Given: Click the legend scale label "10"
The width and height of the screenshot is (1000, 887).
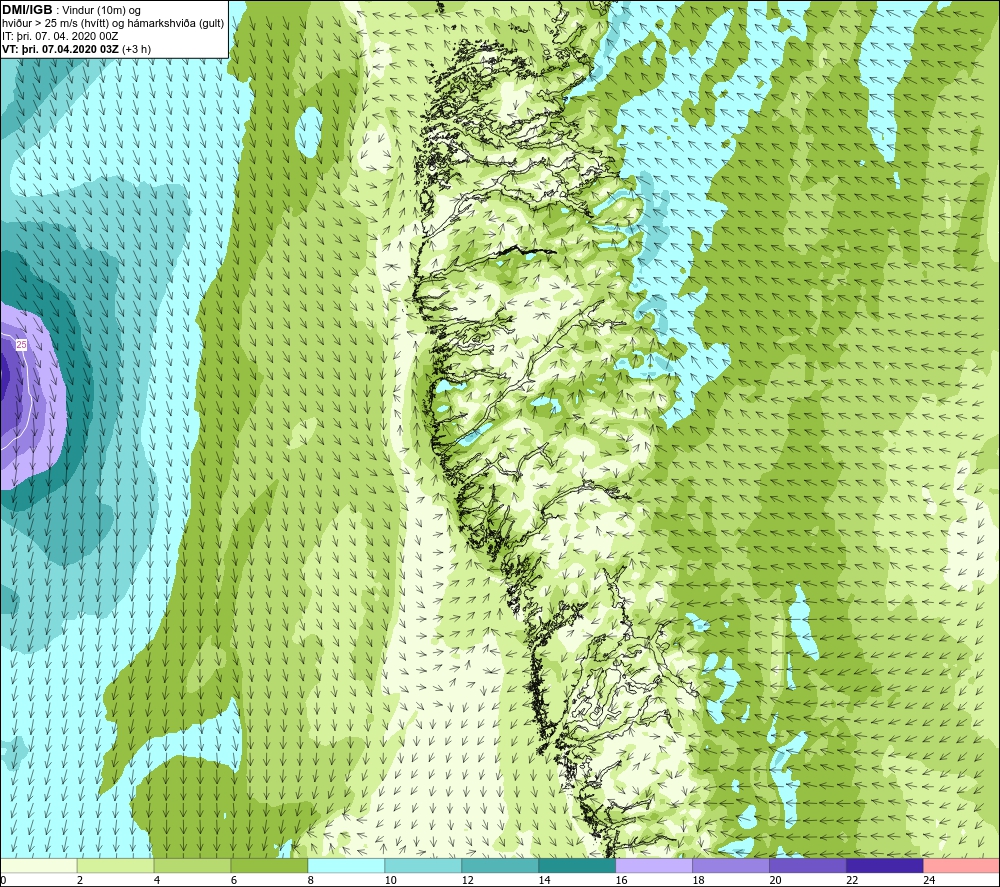Looking at the screenshot, I should (x=390, y=880).
